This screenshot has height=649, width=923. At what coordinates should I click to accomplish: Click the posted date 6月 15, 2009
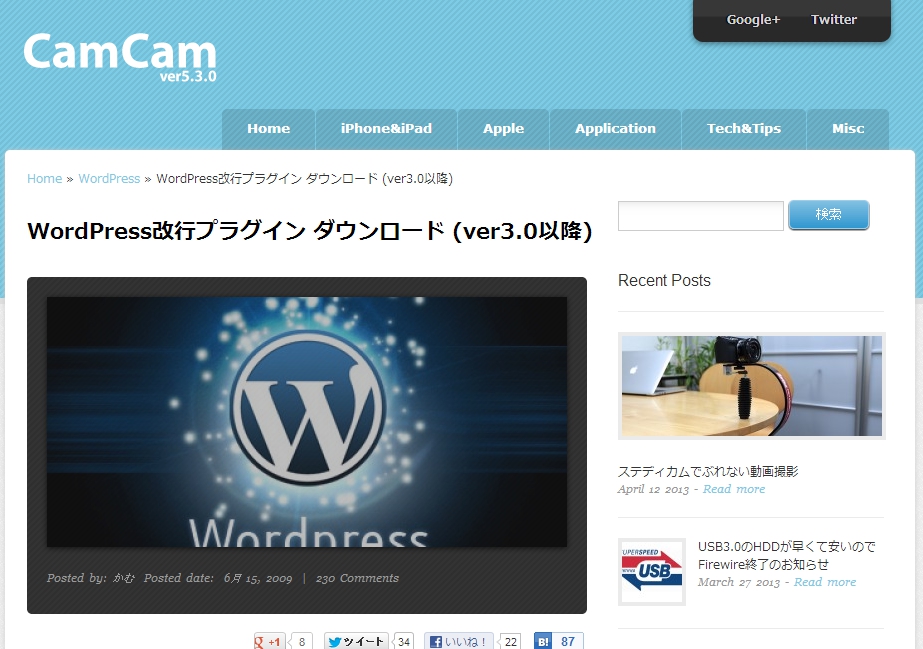point(258,578)
